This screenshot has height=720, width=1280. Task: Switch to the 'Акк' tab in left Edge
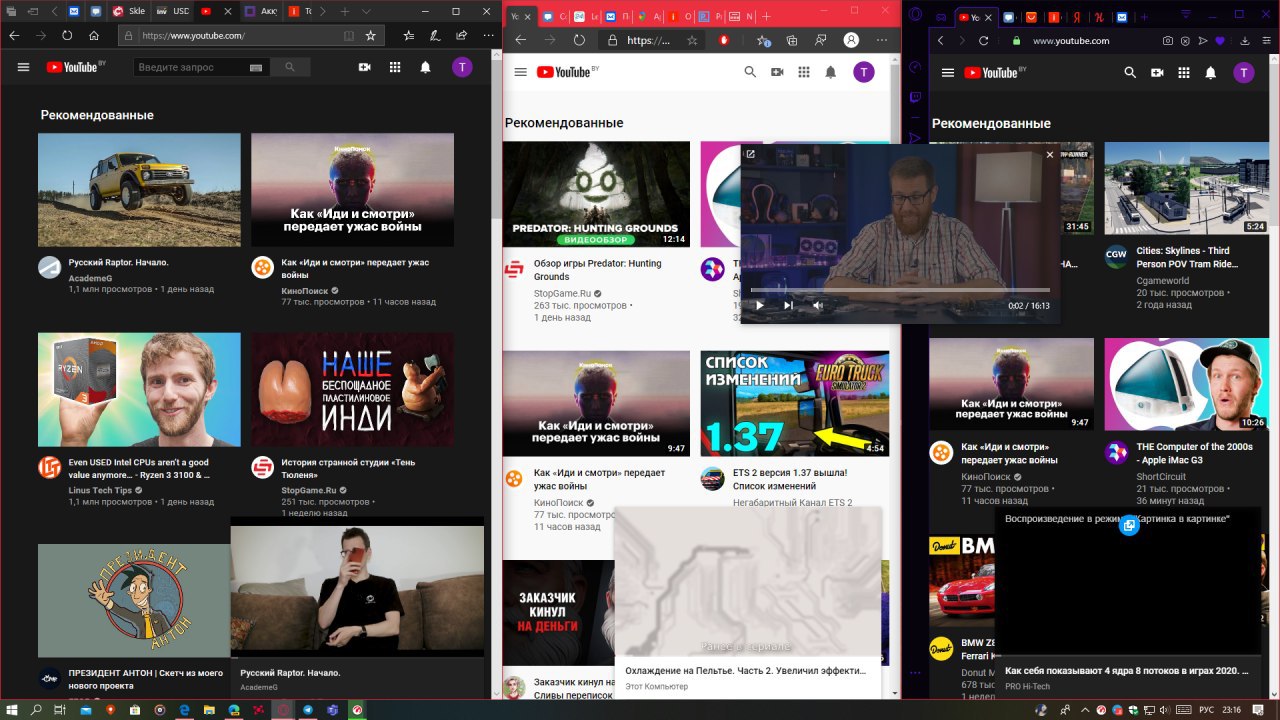point(261,11)
